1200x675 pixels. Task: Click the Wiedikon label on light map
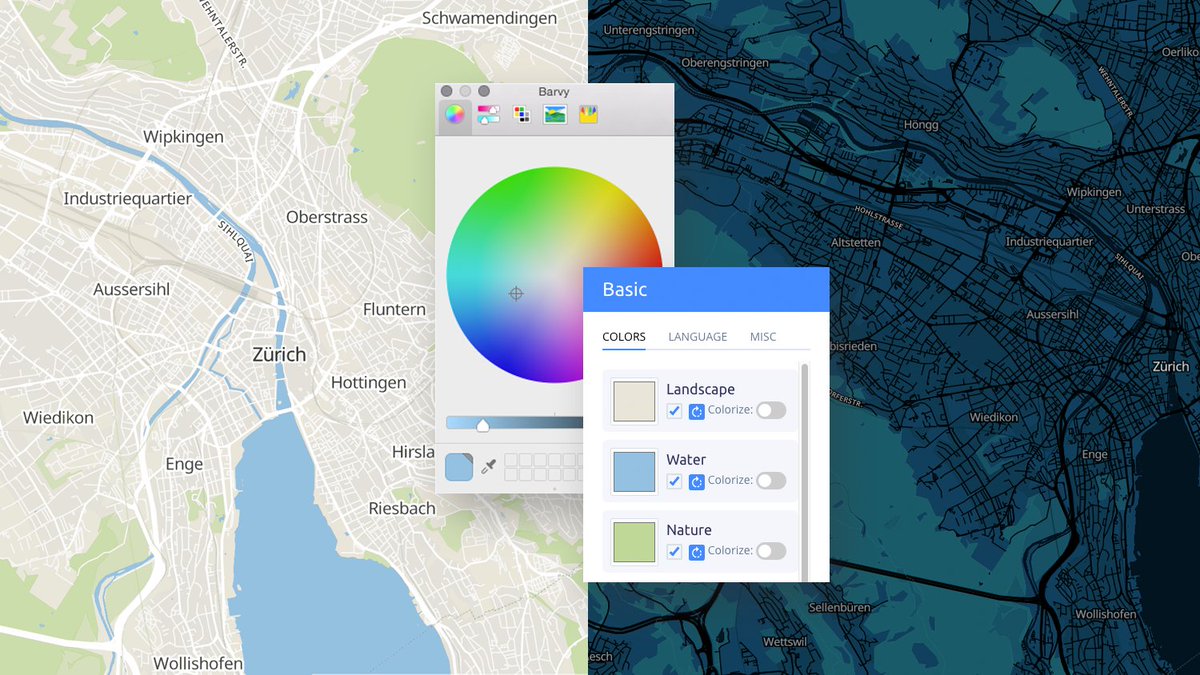click(58, 418)
